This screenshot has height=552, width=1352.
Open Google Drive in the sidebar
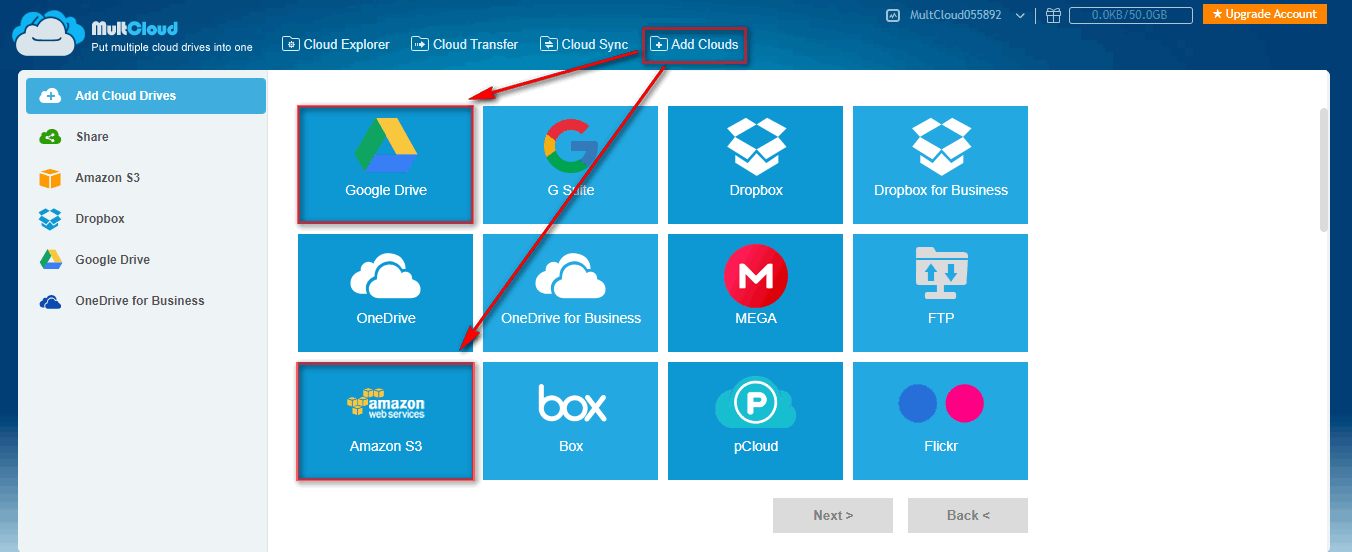pos(146,260)
